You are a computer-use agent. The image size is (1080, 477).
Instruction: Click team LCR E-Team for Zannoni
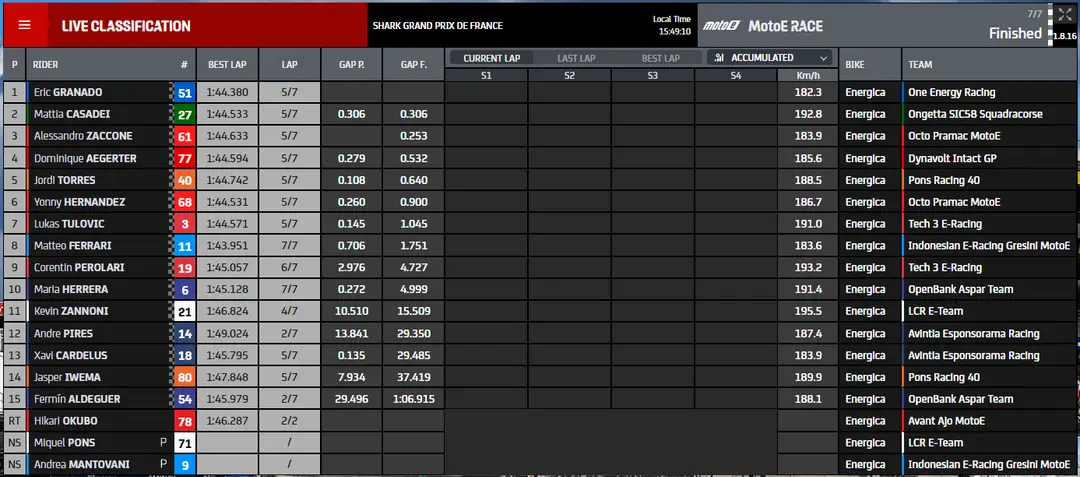pyautogui.click(x=935, y=312)
